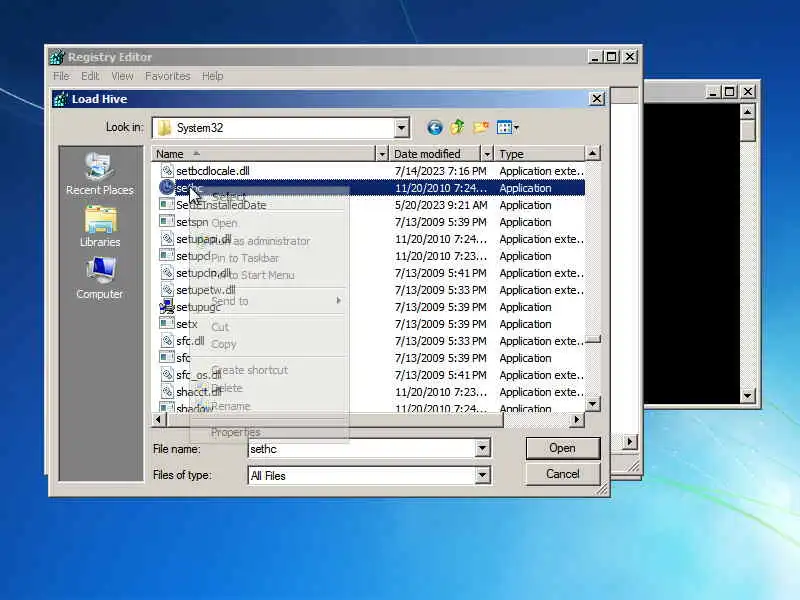
Task: Close the Load Hive dialog
Action: [x=597, y=99]
